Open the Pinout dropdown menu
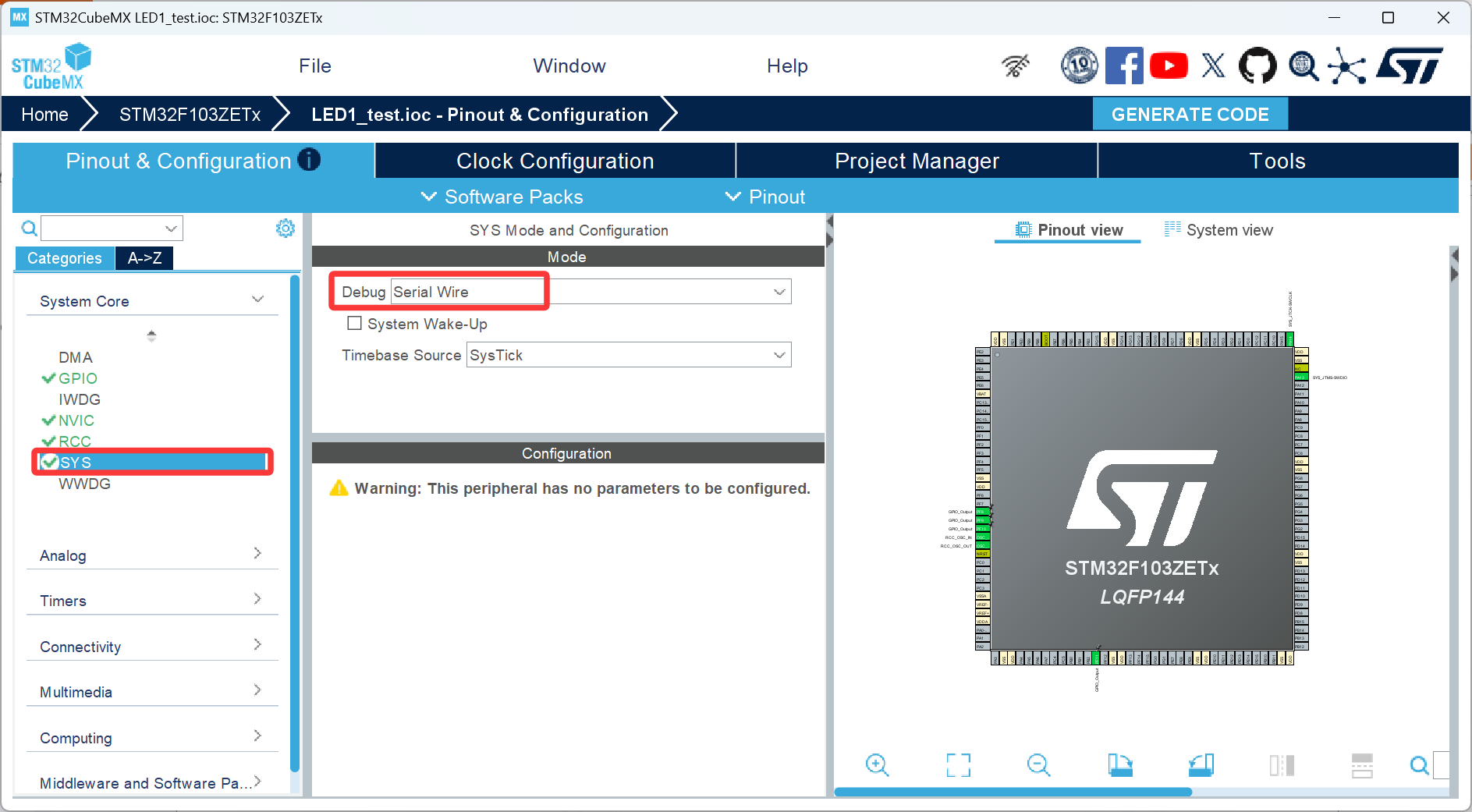 765,197
